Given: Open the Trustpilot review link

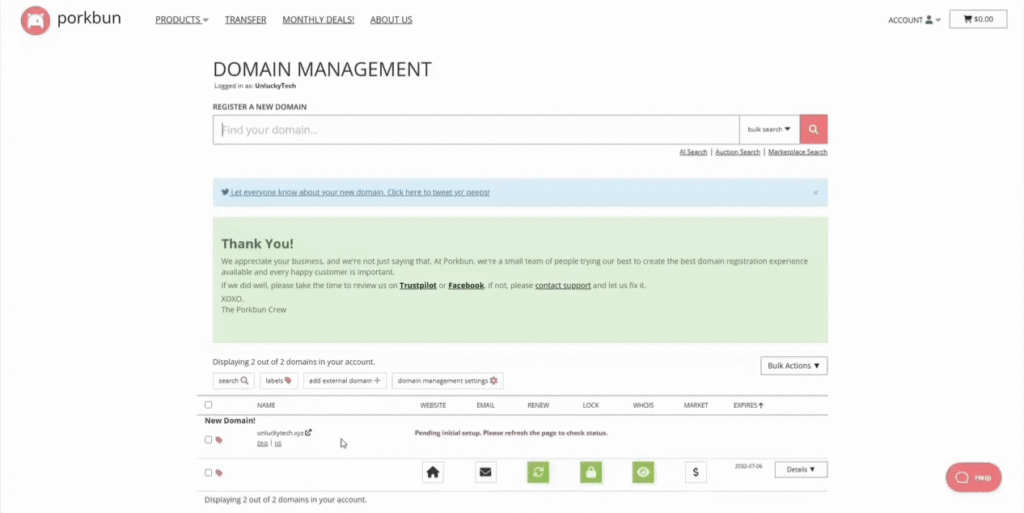Looking at the screenshot, I should 418,285.
